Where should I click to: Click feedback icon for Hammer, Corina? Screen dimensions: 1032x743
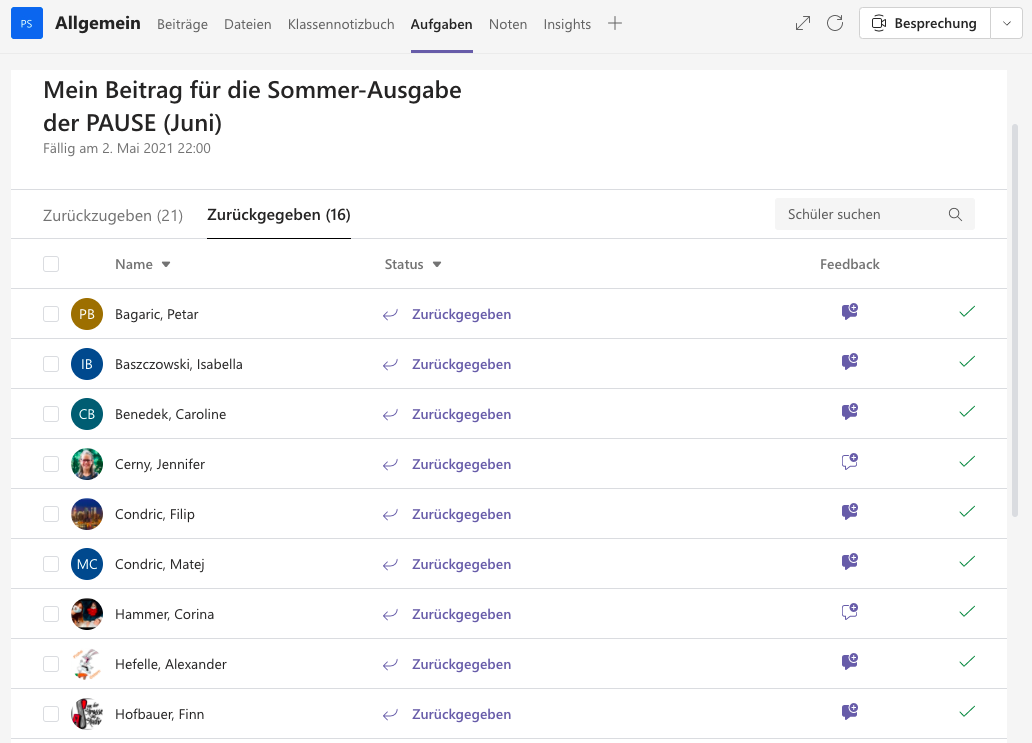pyautogui.click(x=850, y=612)
